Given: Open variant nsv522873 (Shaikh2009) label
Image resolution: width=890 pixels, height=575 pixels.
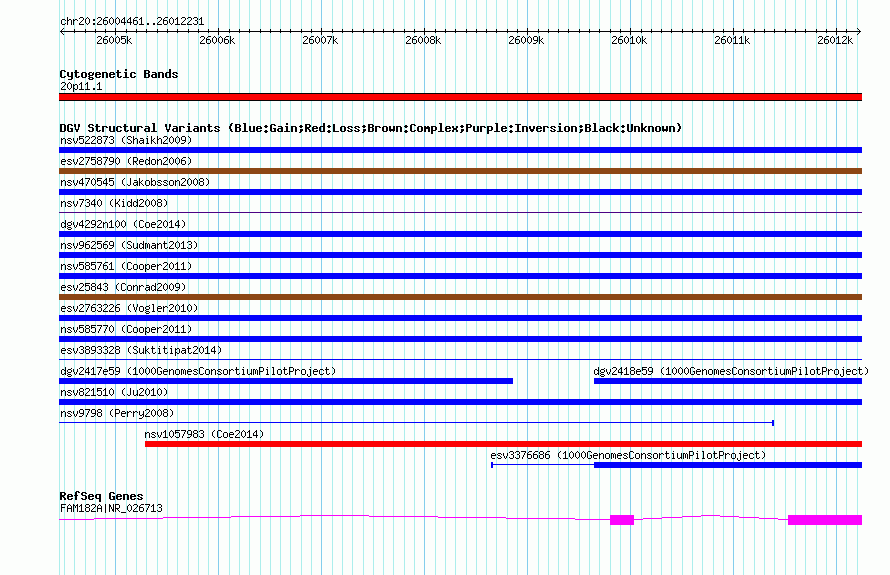Looking at the screenshot, I should (126, 140).
